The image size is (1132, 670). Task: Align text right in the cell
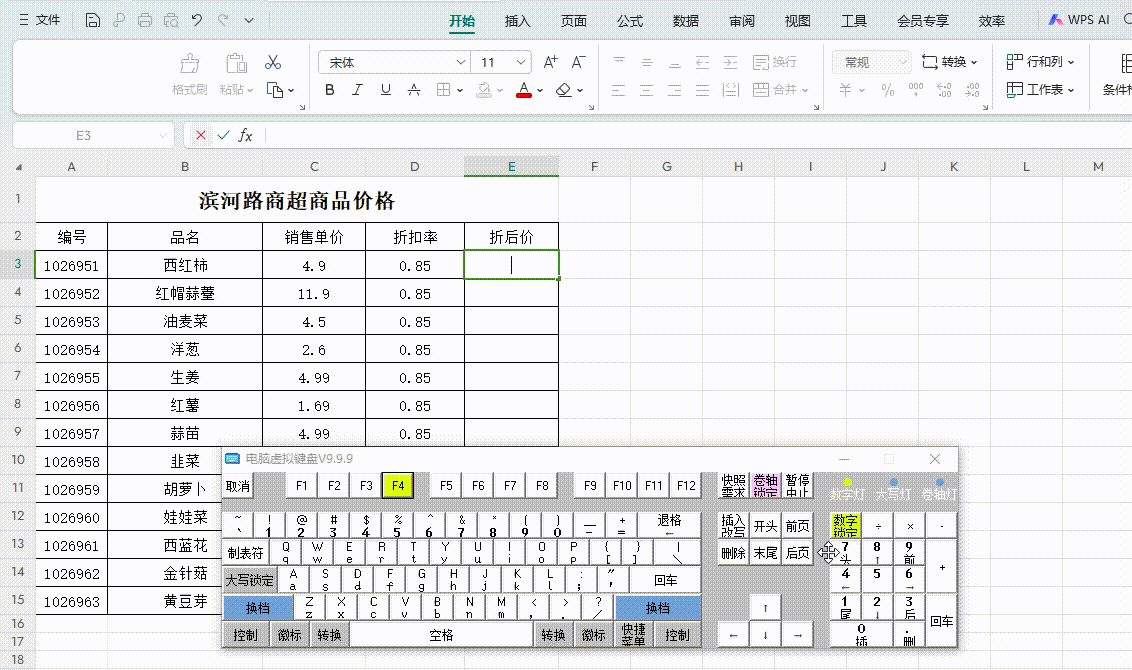(x=674, y=90)
